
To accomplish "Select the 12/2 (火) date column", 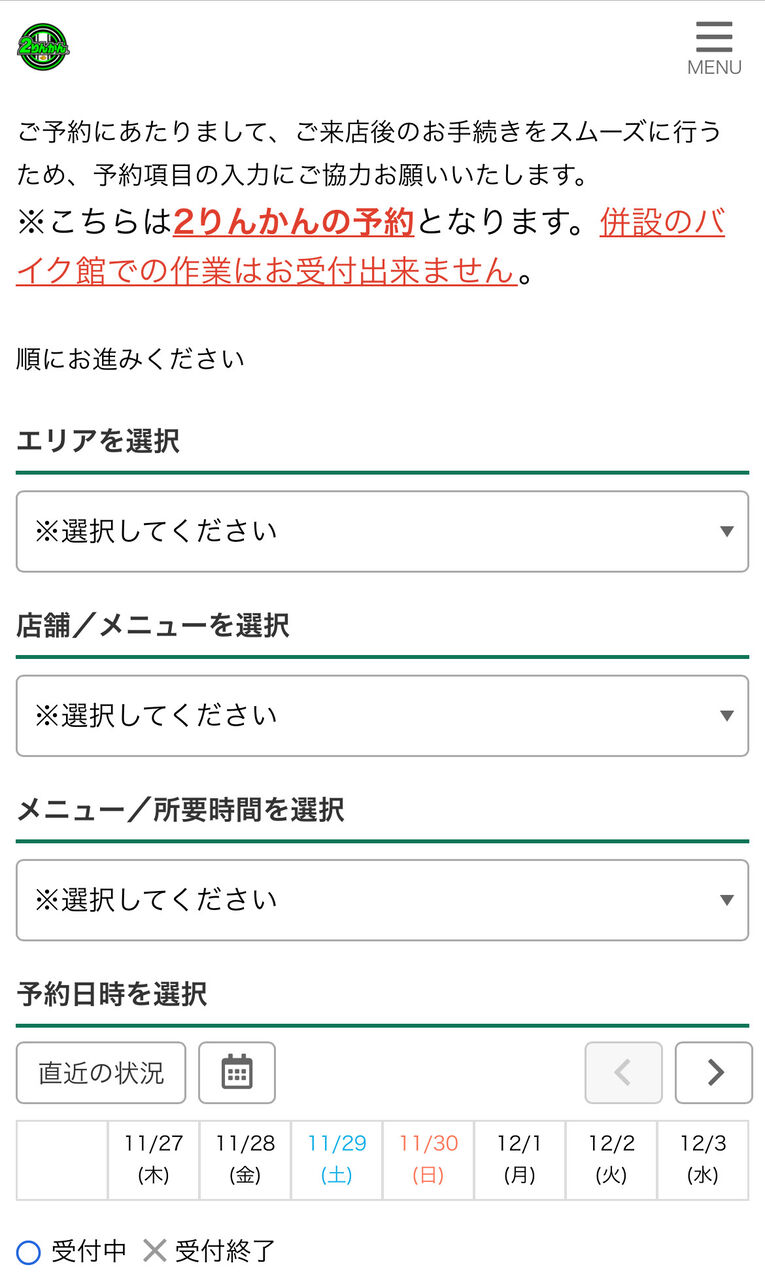I will click(611, 1159).
